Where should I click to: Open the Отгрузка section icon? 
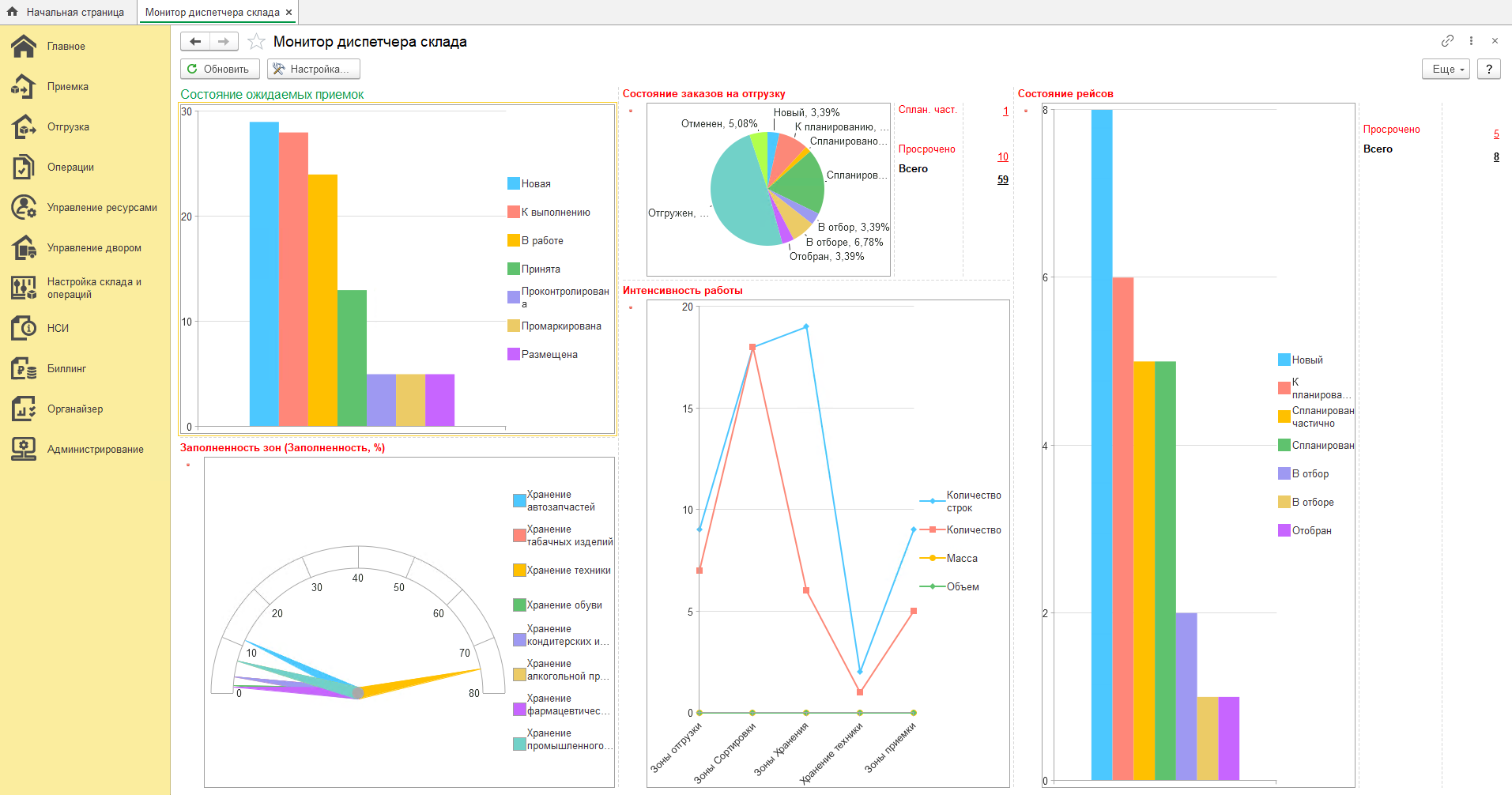(x=24, y=127)
